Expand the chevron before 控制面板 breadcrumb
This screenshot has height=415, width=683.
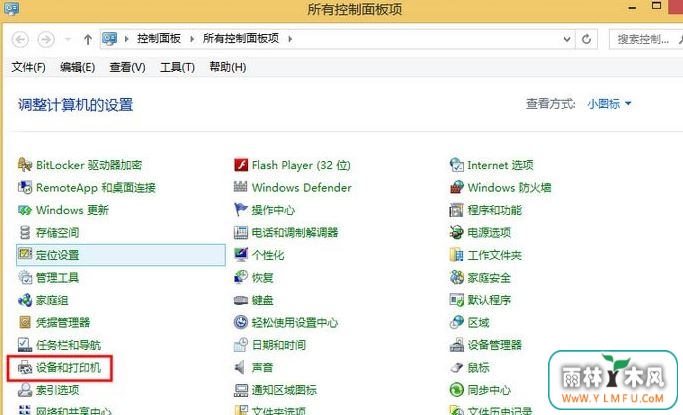point(126,39)
